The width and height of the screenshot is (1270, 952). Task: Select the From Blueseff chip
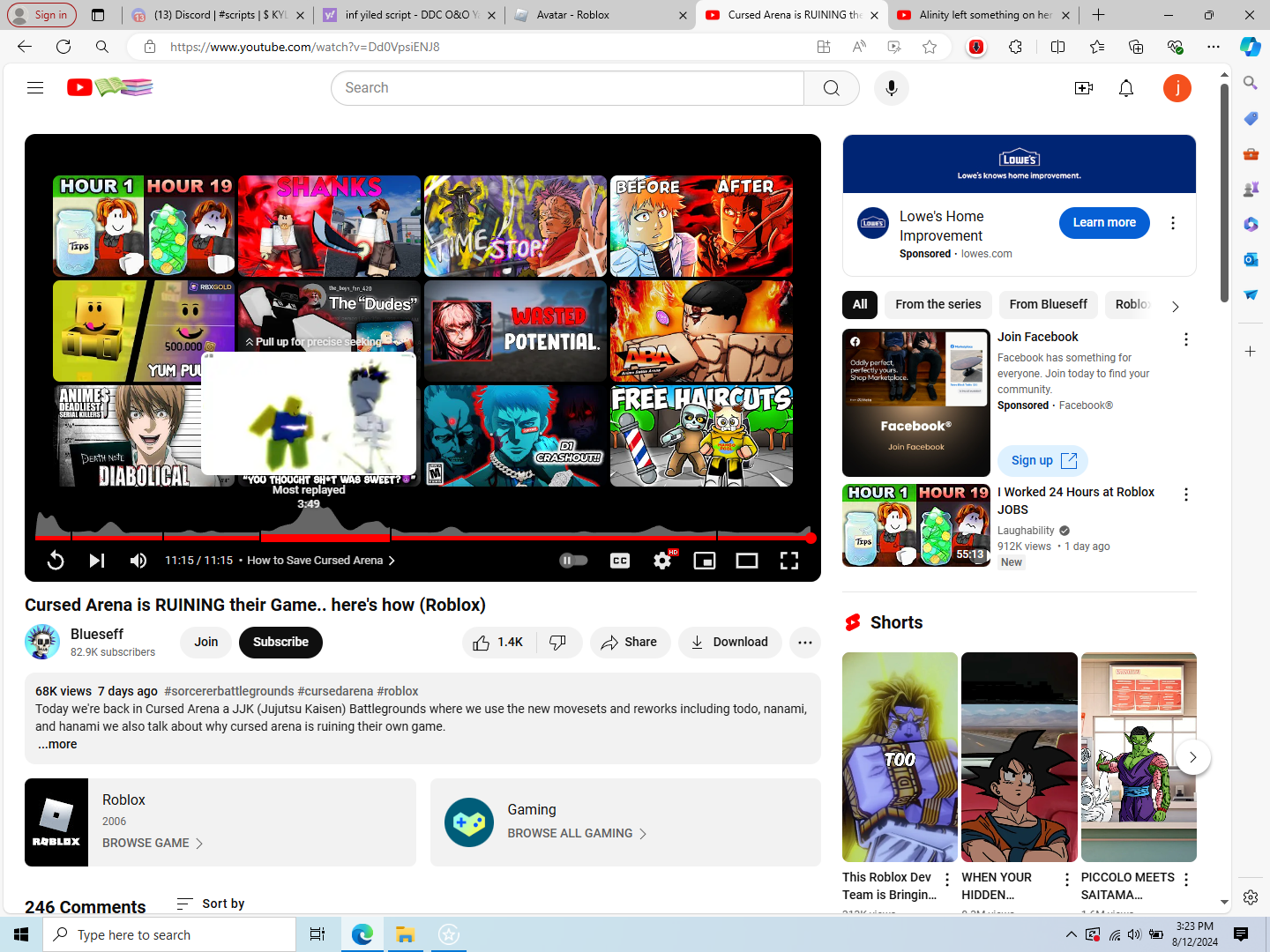[x=1048, y=304]
